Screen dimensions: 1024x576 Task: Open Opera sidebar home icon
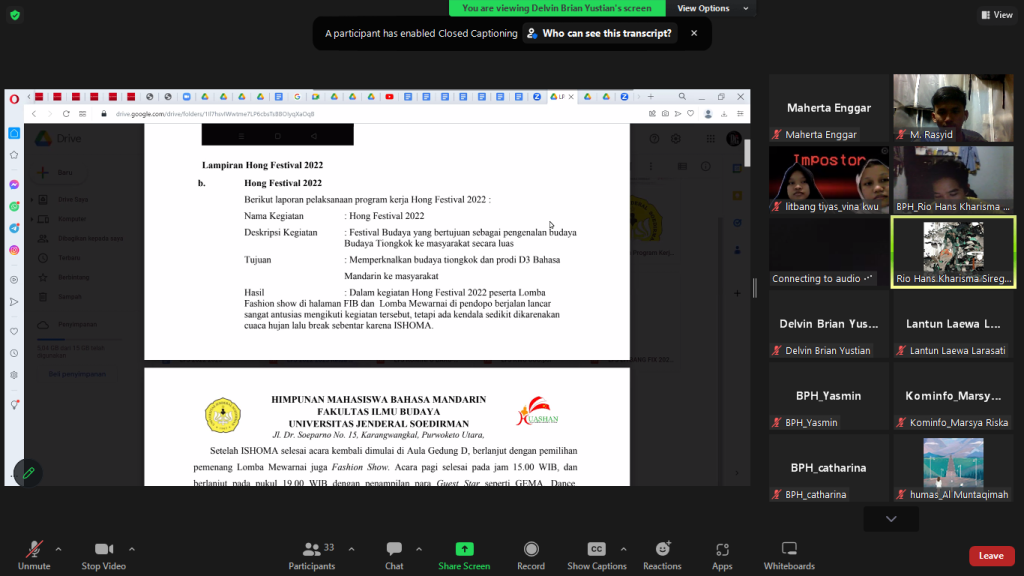(14, 133)
